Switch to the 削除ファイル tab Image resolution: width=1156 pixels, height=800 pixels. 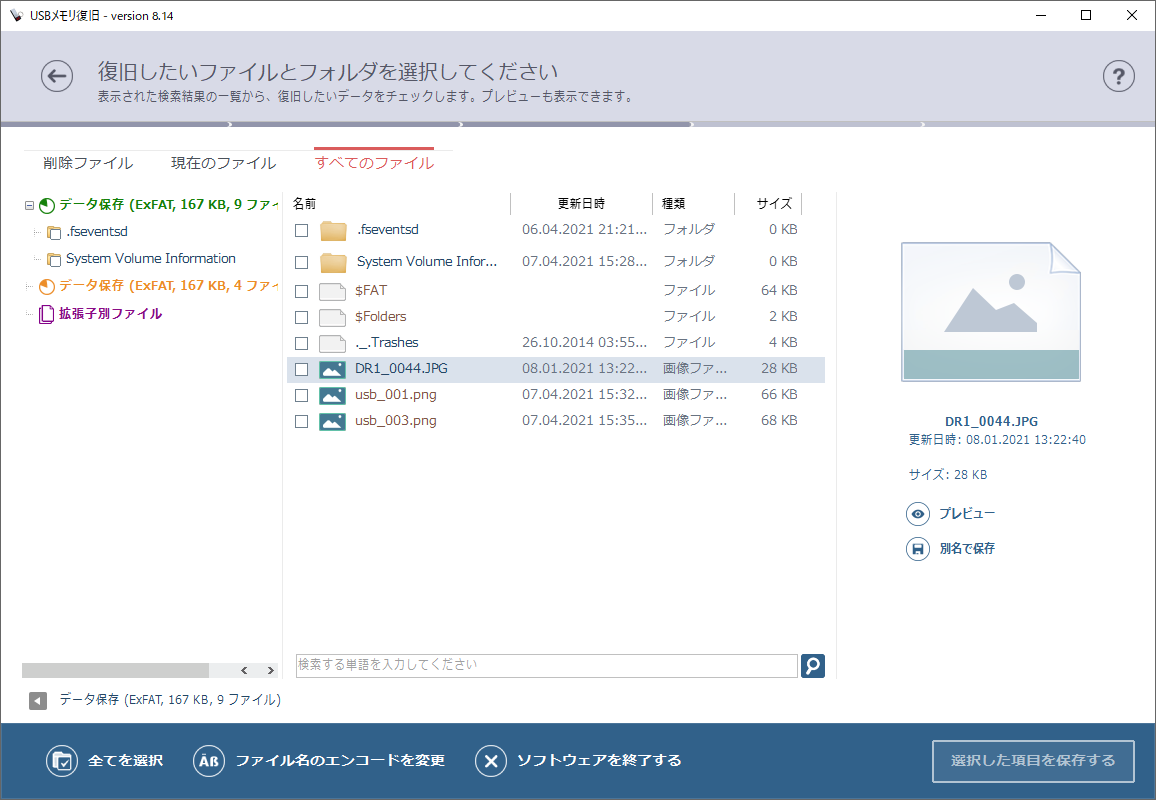point(88,163)
